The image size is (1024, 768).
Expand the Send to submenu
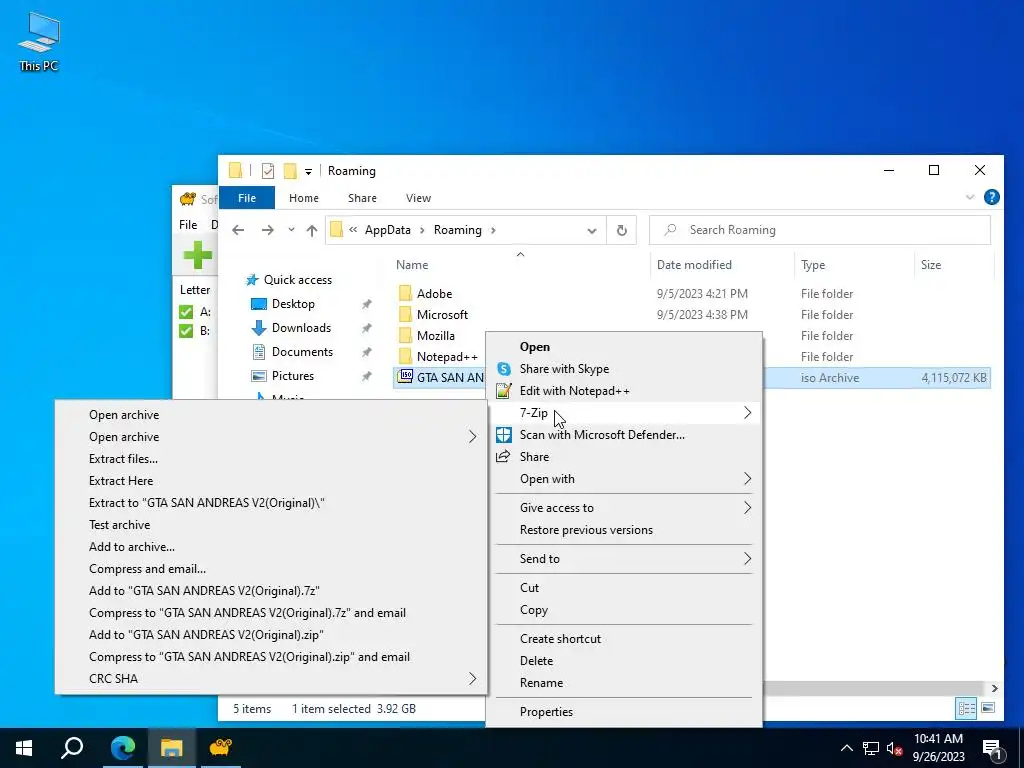click(x=747, y=558)
